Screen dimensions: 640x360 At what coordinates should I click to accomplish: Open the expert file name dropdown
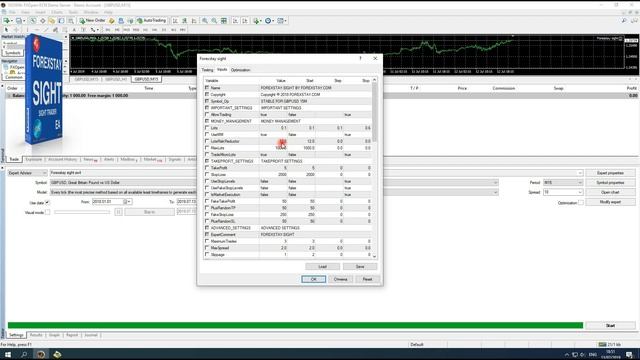(580, 173)
